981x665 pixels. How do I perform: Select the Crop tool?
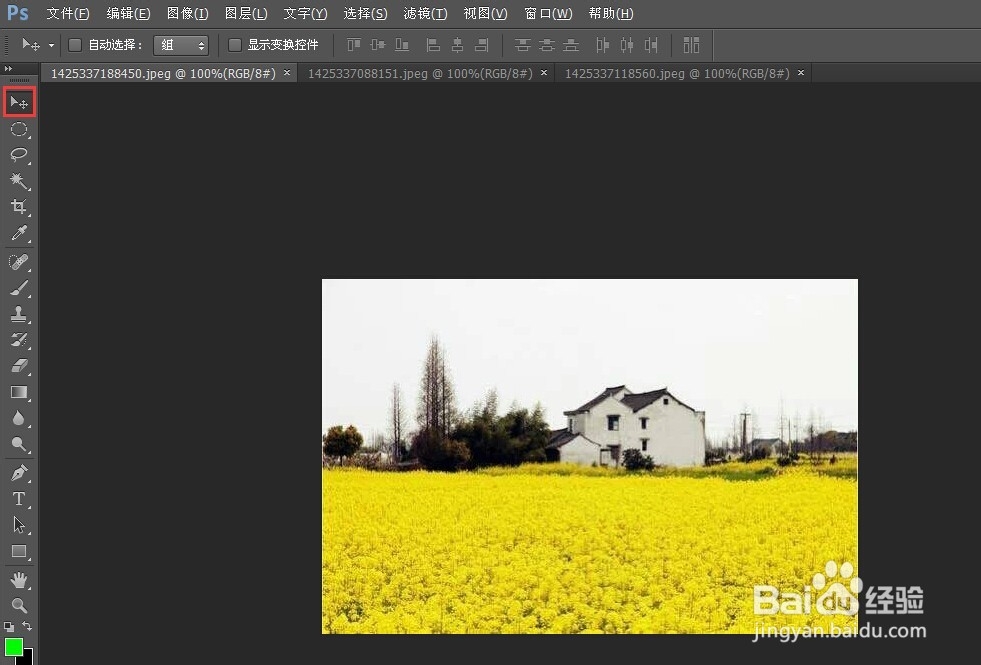[x=18, y=207]
